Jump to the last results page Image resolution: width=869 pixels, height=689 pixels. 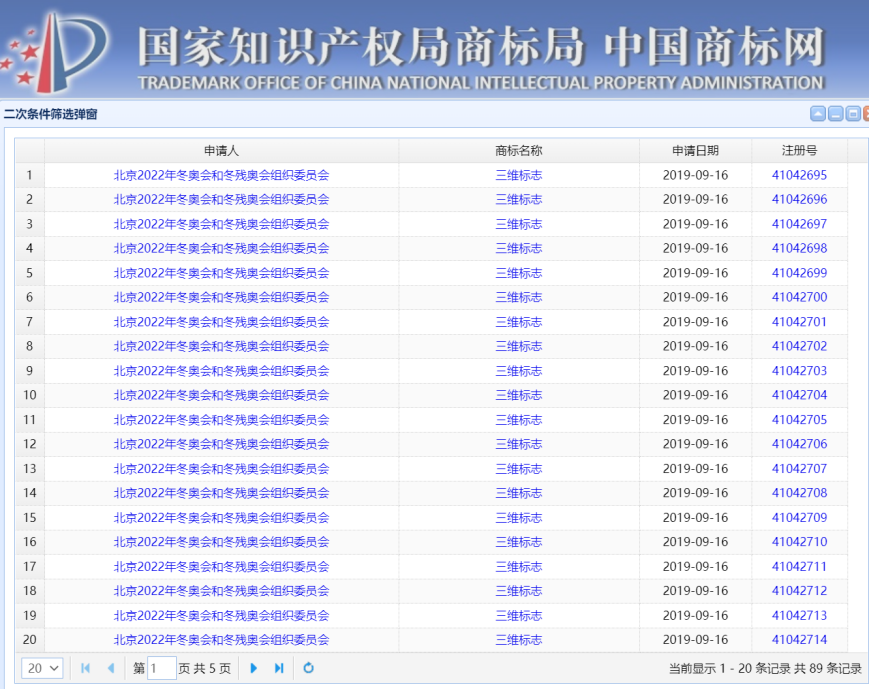[279, 668]
